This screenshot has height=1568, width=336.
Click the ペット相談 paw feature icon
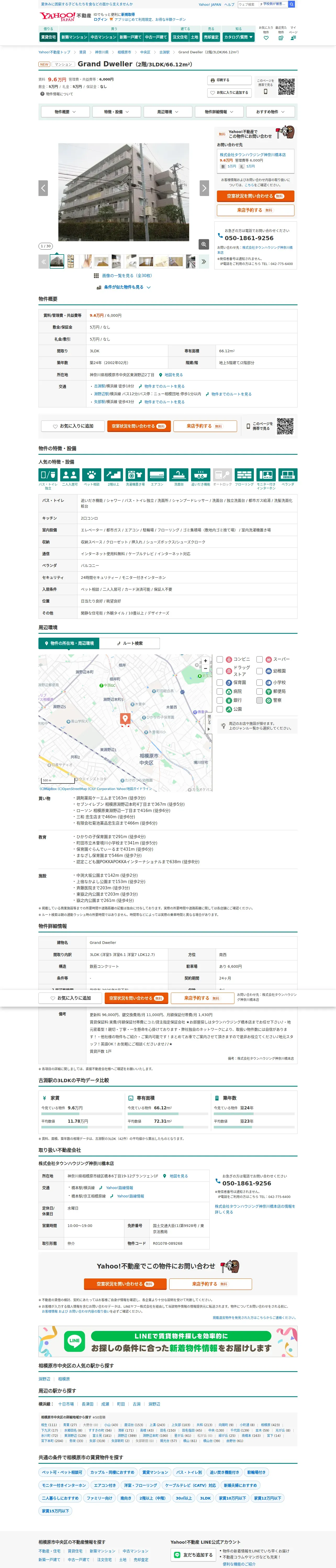(x=92, y=475)
